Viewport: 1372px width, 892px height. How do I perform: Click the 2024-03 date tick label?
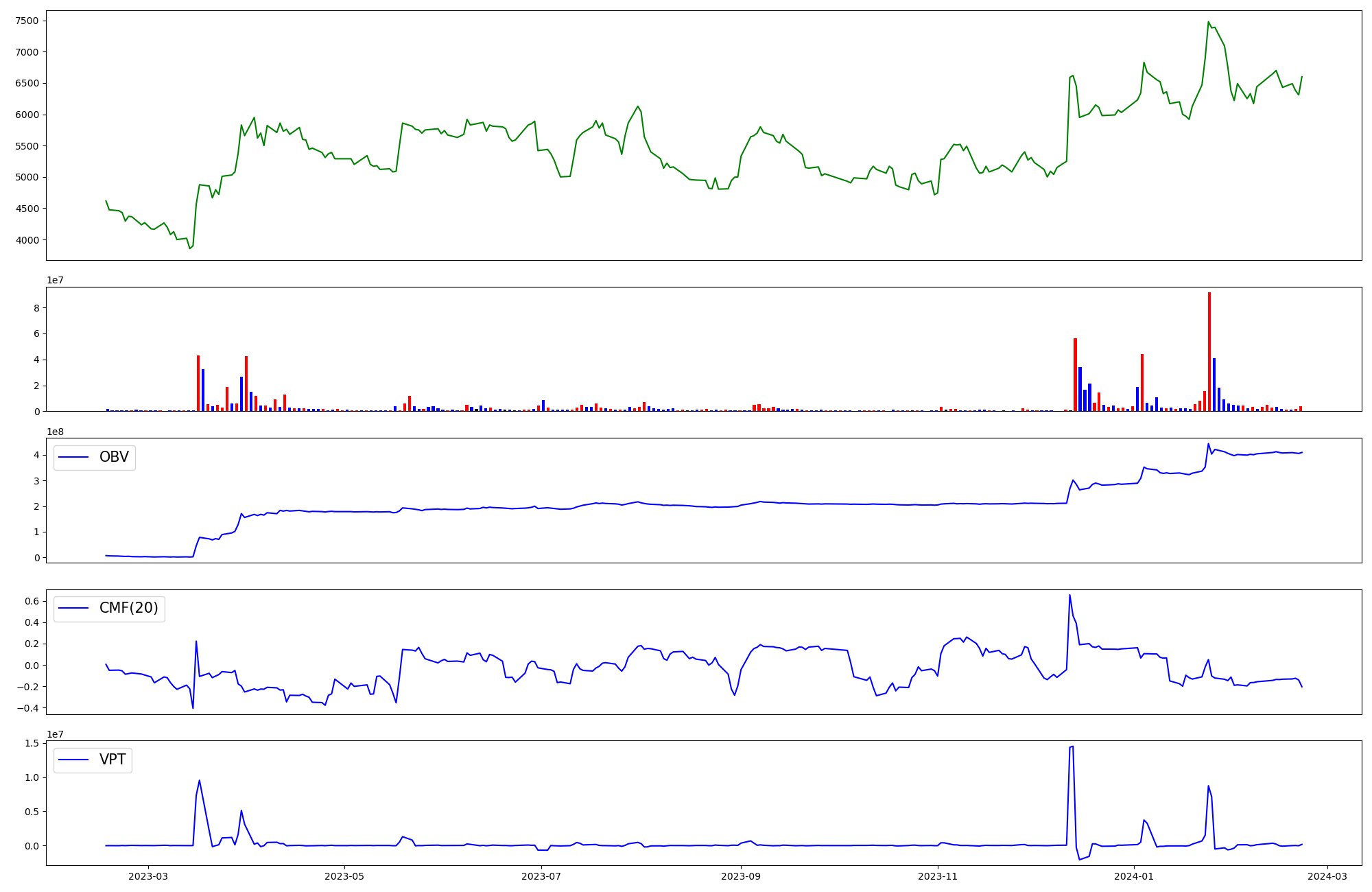click(x=1327, y=876)
